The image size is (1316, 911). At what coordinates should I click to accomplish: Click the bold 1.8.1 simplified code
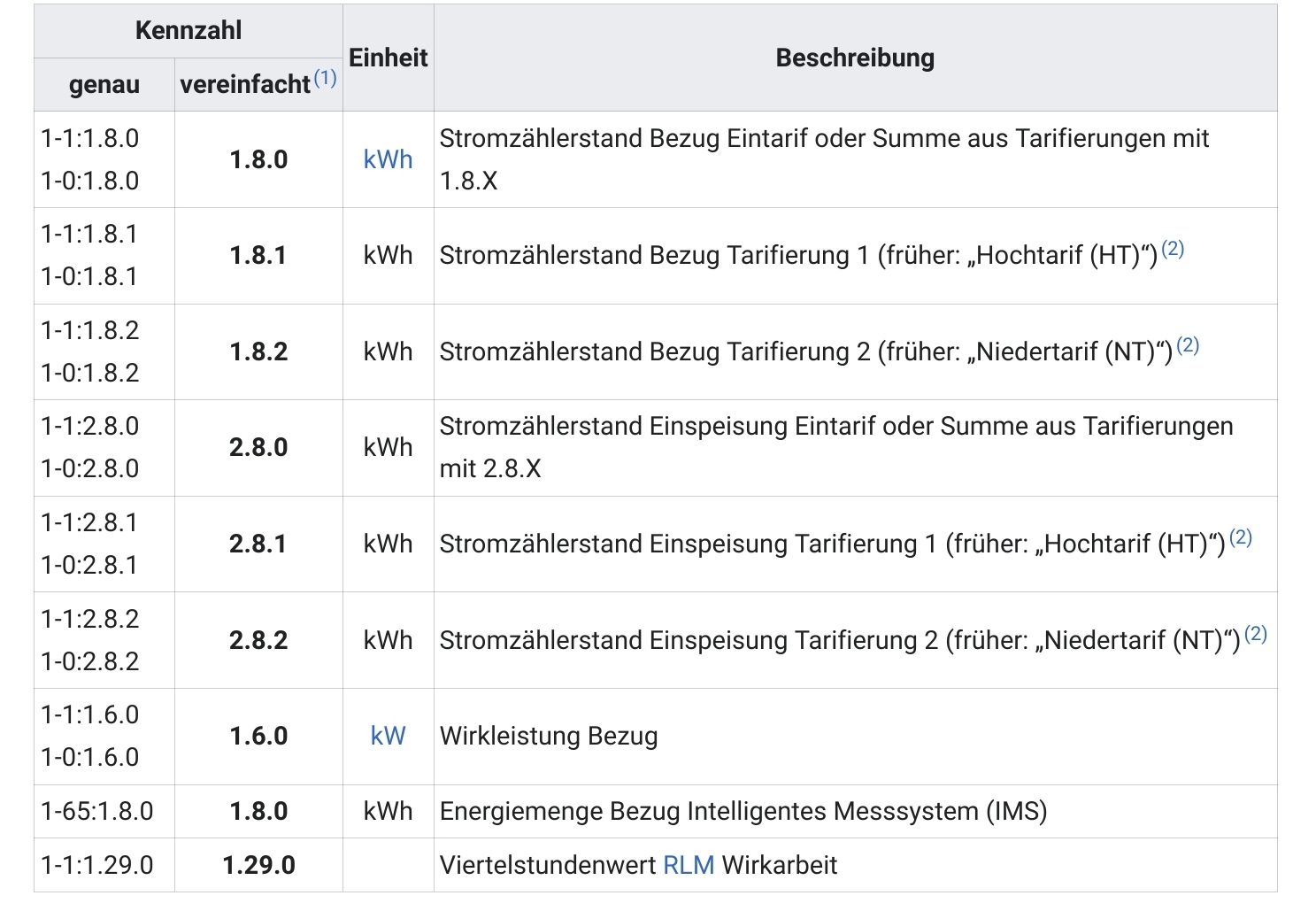(258, 255)
